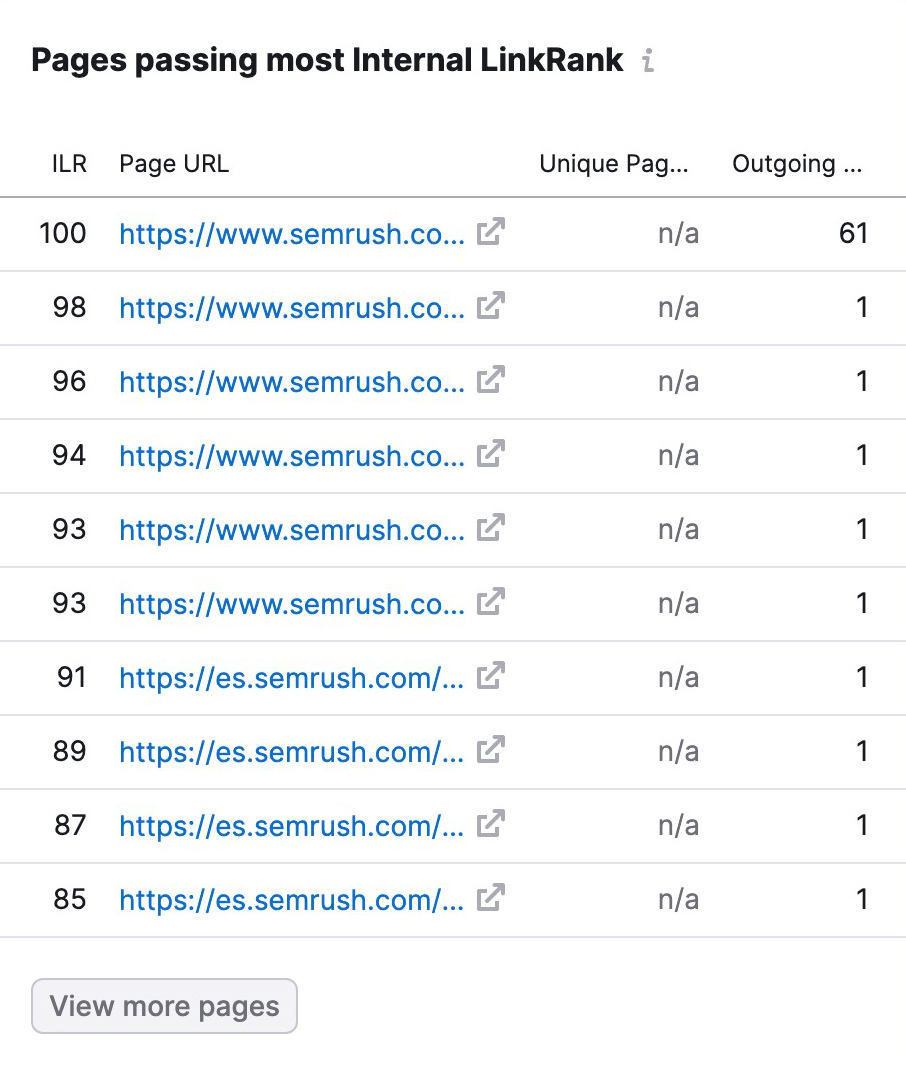The width and height of the screenshot is (906, 1065).
Task: Open external link icon for ILR 98 row
Action: (490, 306)
